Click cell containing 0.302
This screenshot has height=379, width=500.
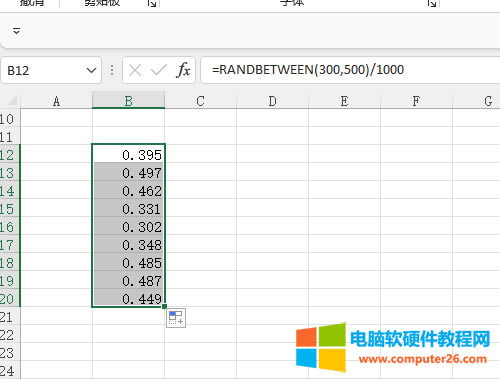pos(128,227)
